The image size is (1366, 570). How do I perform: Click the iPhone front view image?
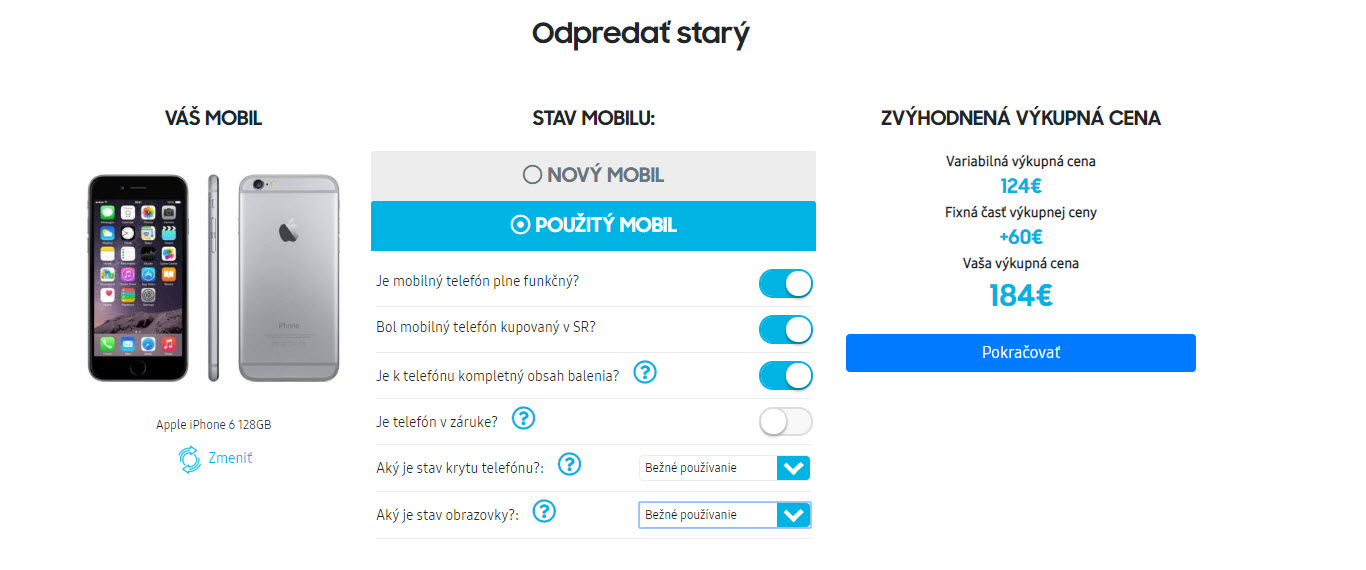coord(138,278)
